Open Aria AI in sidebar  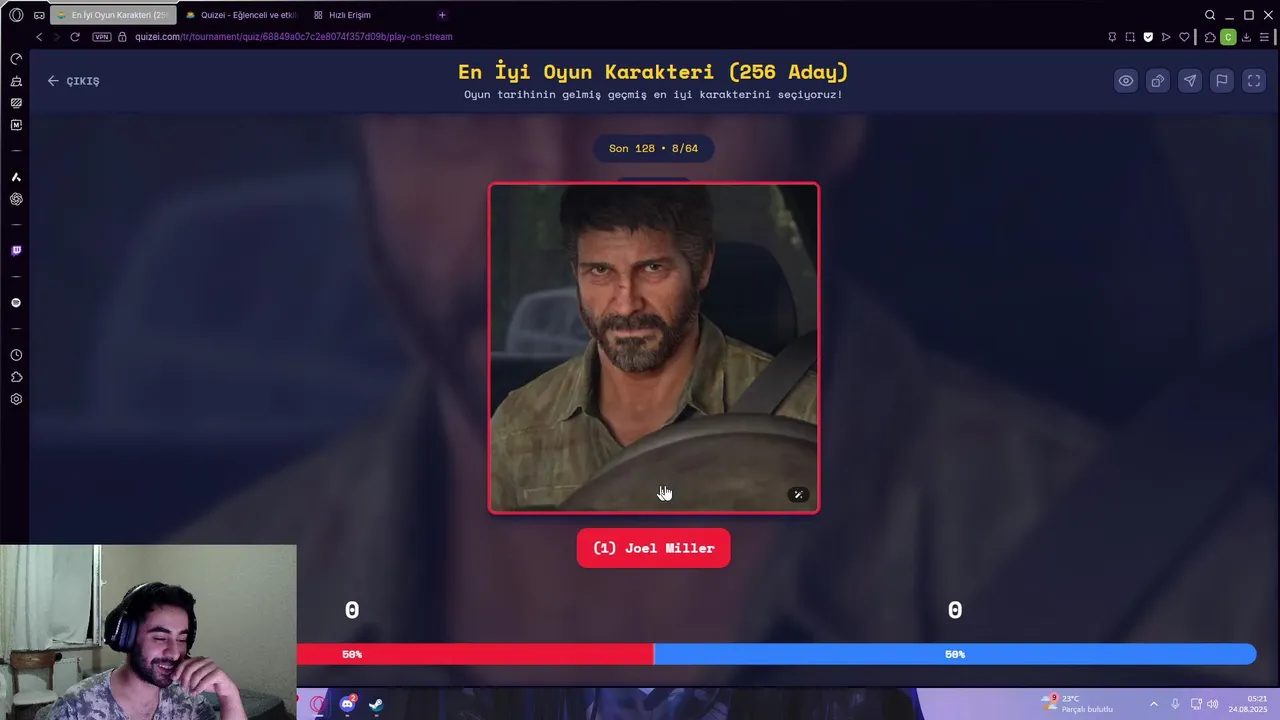pyautogui.click(x=16, y=177)
